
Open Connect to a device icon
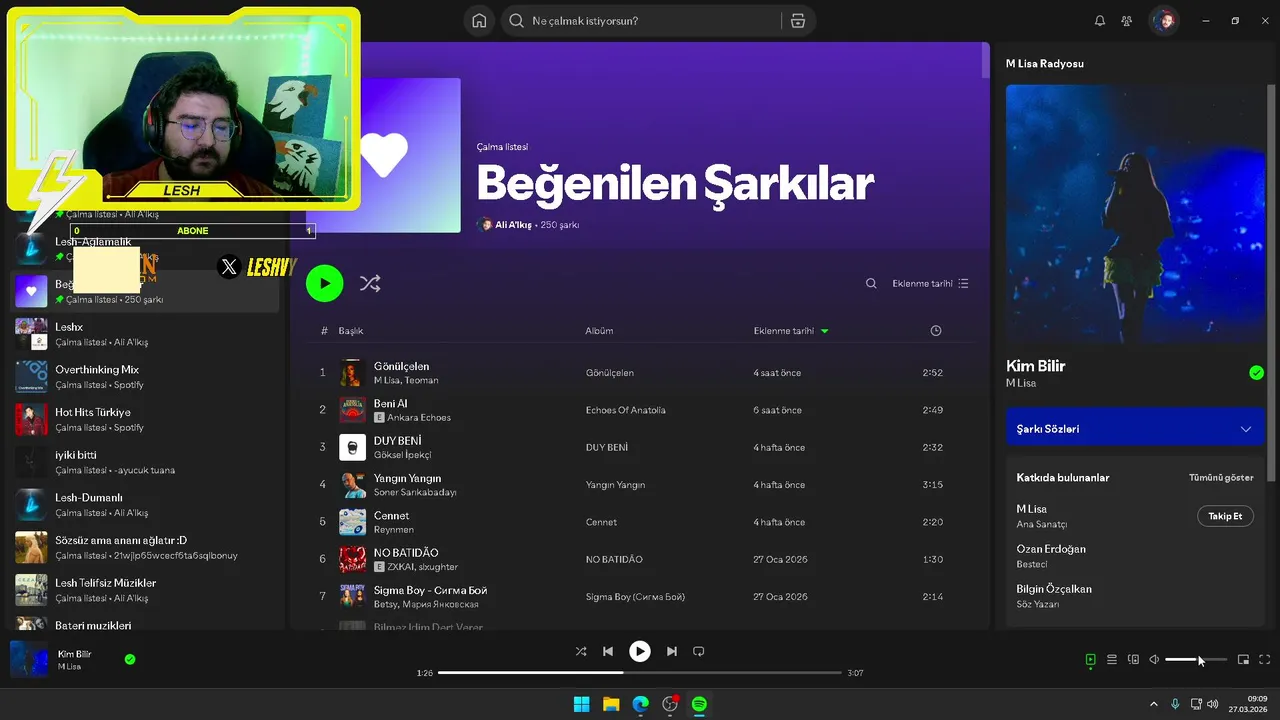1133,660
